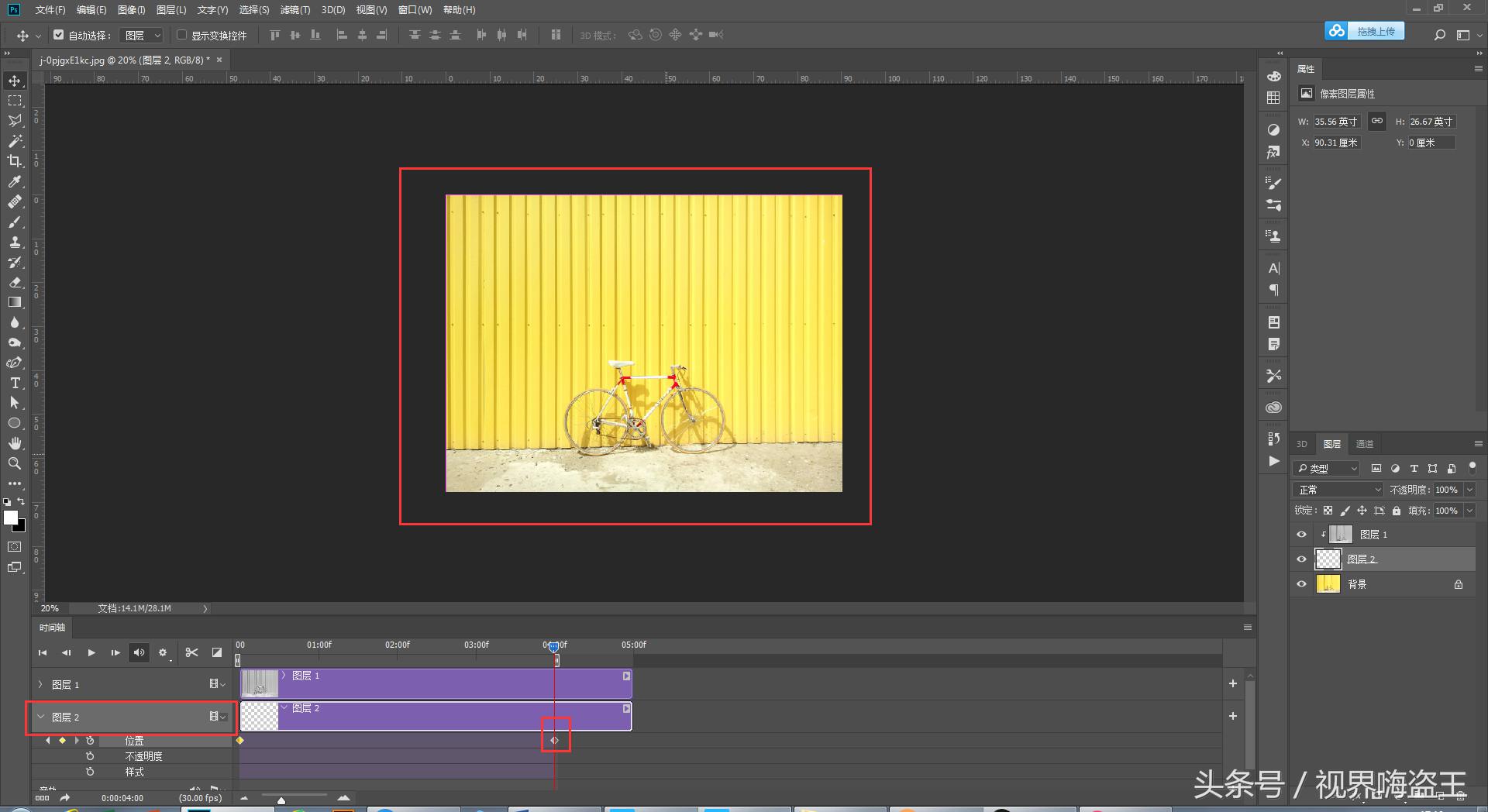Click the scissors split-at-playhead icon
The height and width of the screenshot is (812, 1488).
[x=191, y=652]
